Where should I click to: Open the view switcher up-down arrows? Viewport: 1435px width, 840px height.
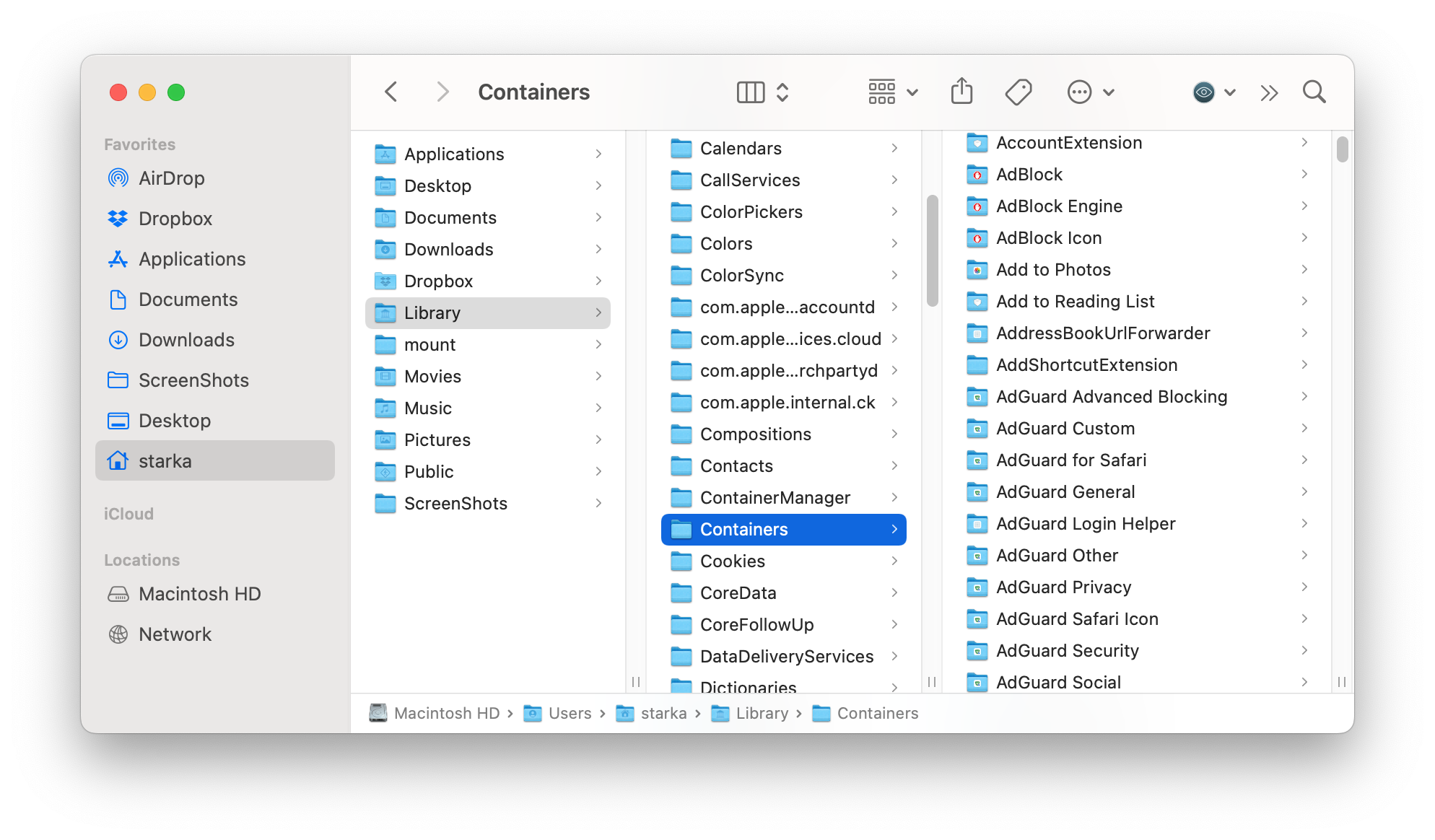tap(782, 92)
